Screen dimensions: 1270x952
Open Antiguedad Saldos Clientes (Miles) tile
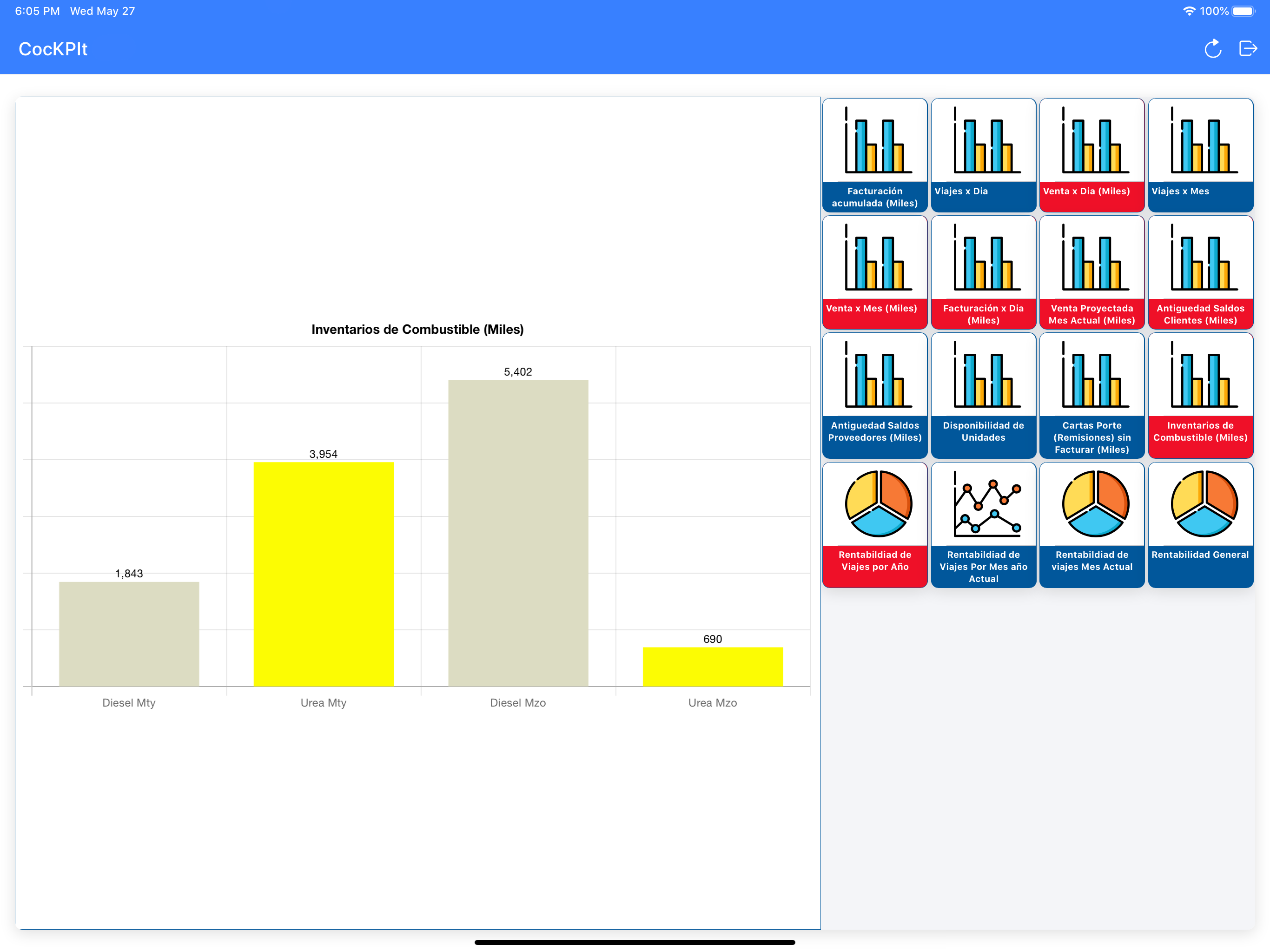pyautogui.click(x=1200, y=272)
